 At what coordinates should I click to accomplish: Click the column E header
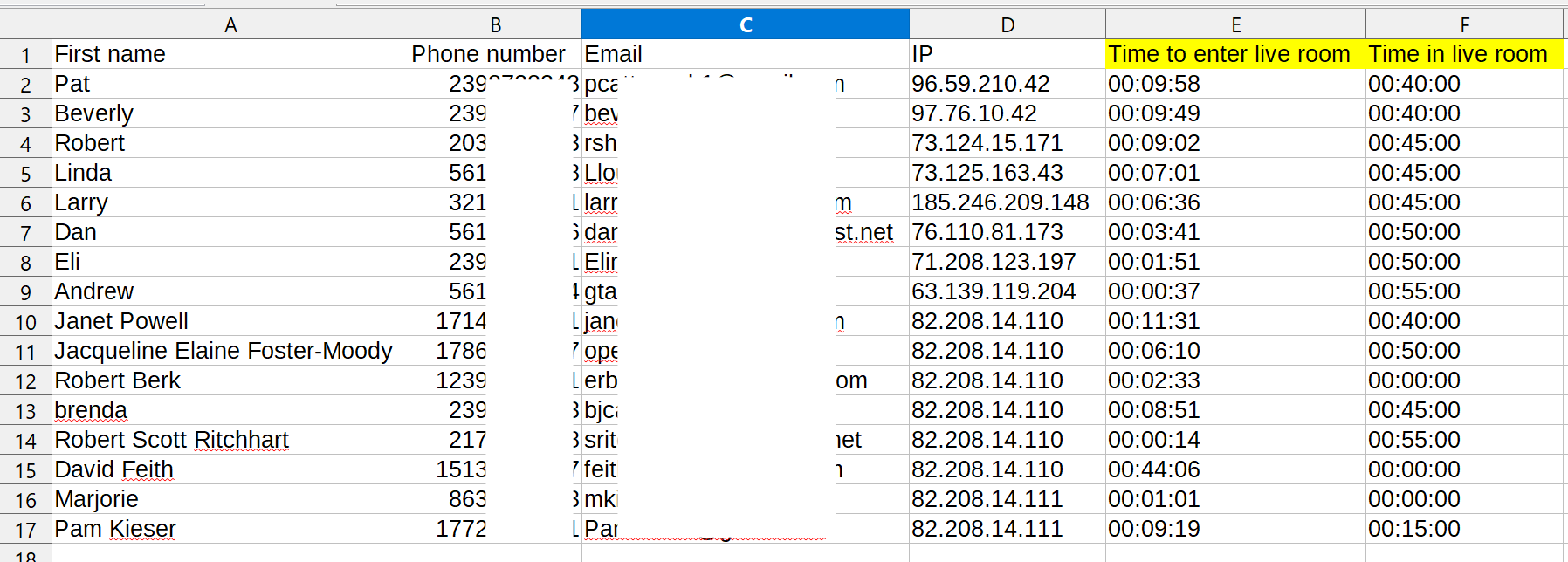1235,24
